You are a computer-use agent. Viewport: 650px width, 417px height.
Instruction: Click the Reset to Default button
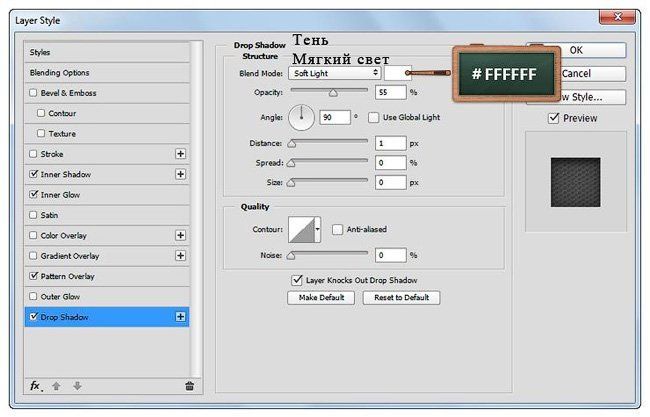click(401, 298)
